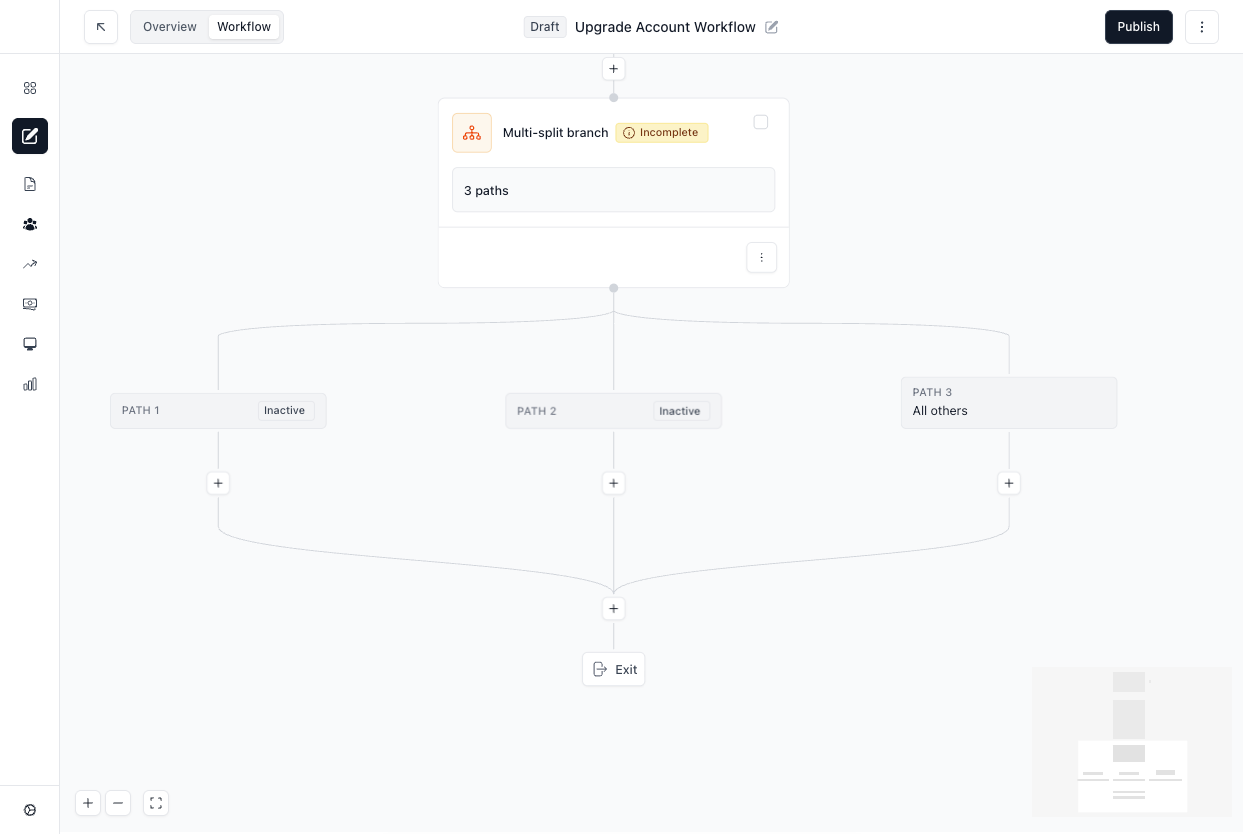Screen dimensions: 1243x834
Task: Open the users group icon in sidebar
Action: (30, 224)
